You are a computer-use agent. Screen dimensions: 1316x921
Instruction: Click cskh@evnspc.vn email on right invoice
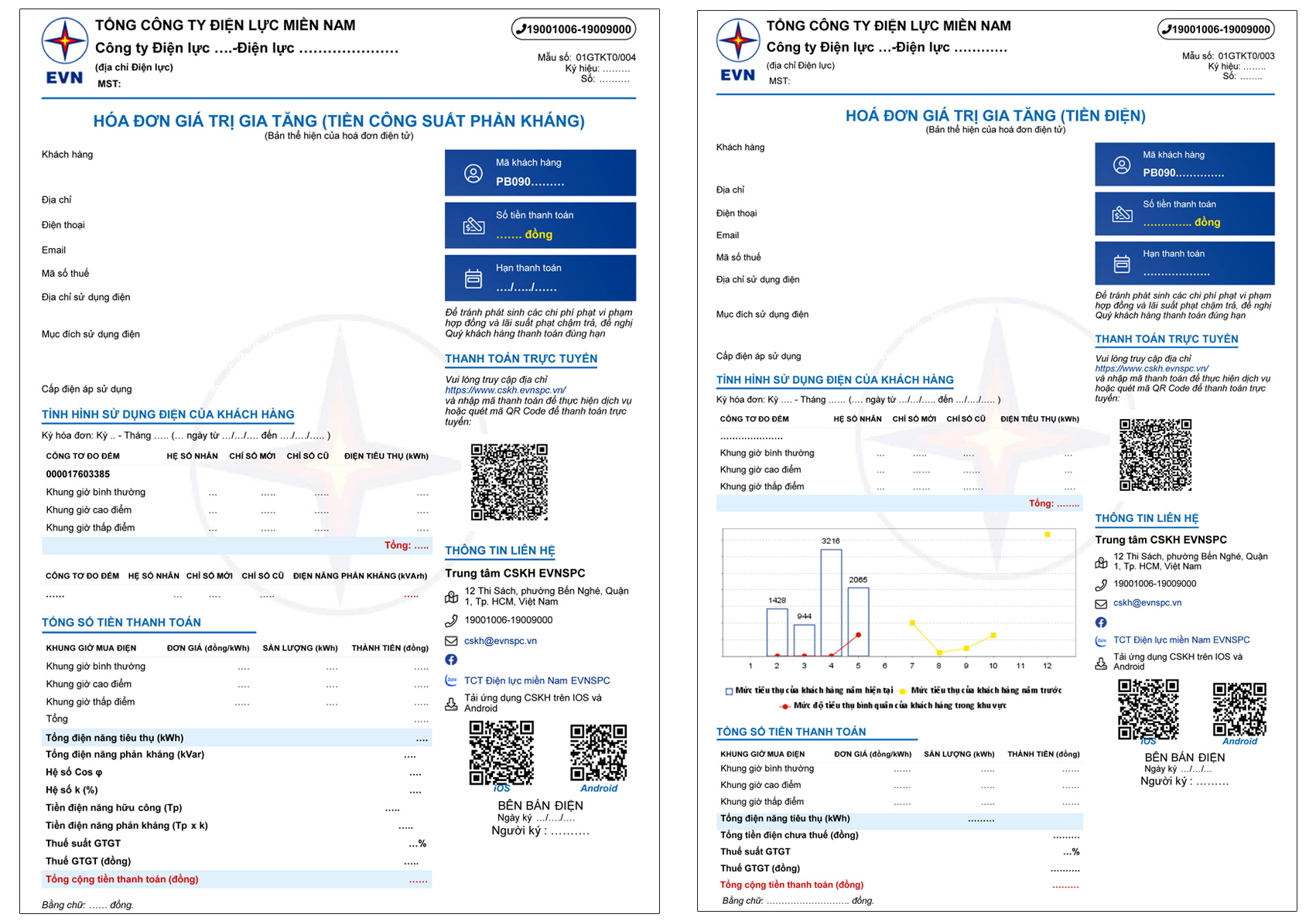click(x=1147, y=602)
